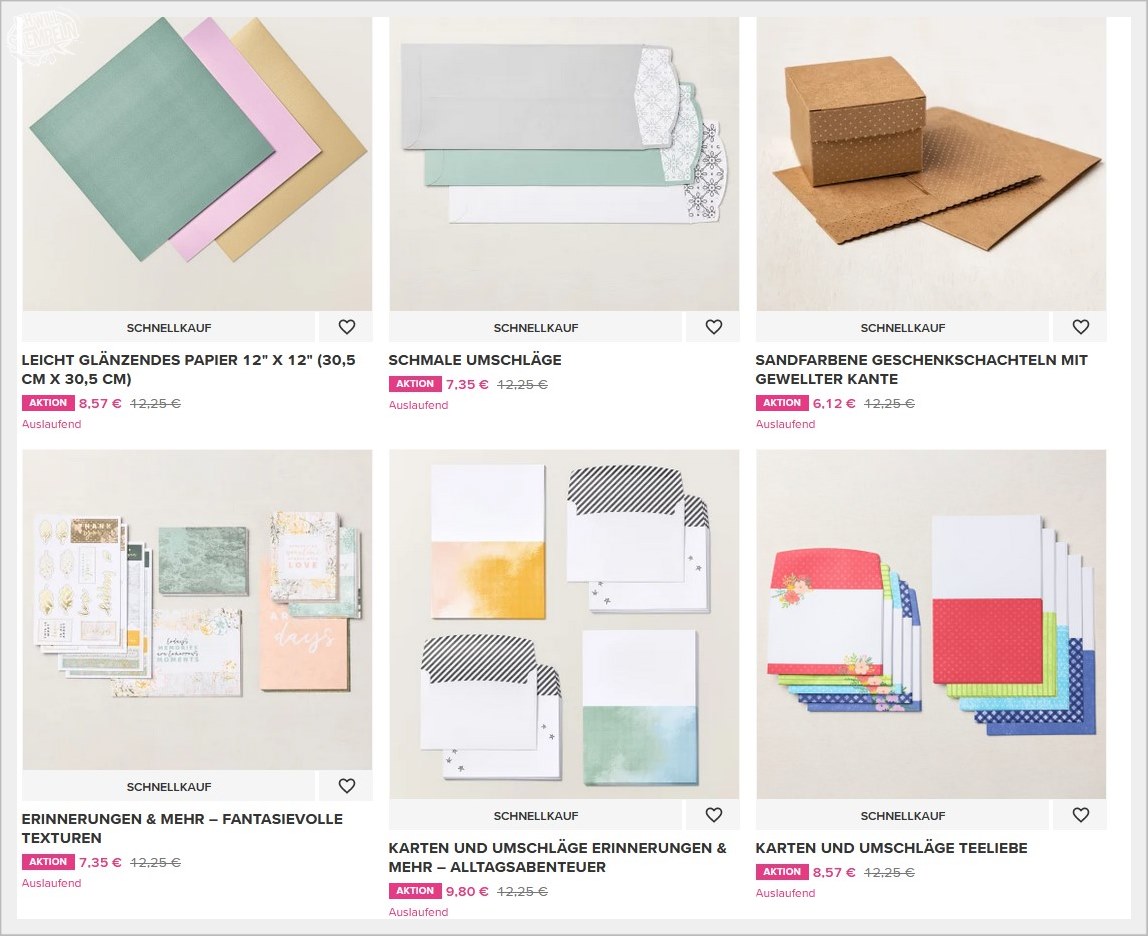Screen dimensions: 1148x936
Task: Click the green, pink, gold paper thumbnail
Action: click(x=197, y=164)
